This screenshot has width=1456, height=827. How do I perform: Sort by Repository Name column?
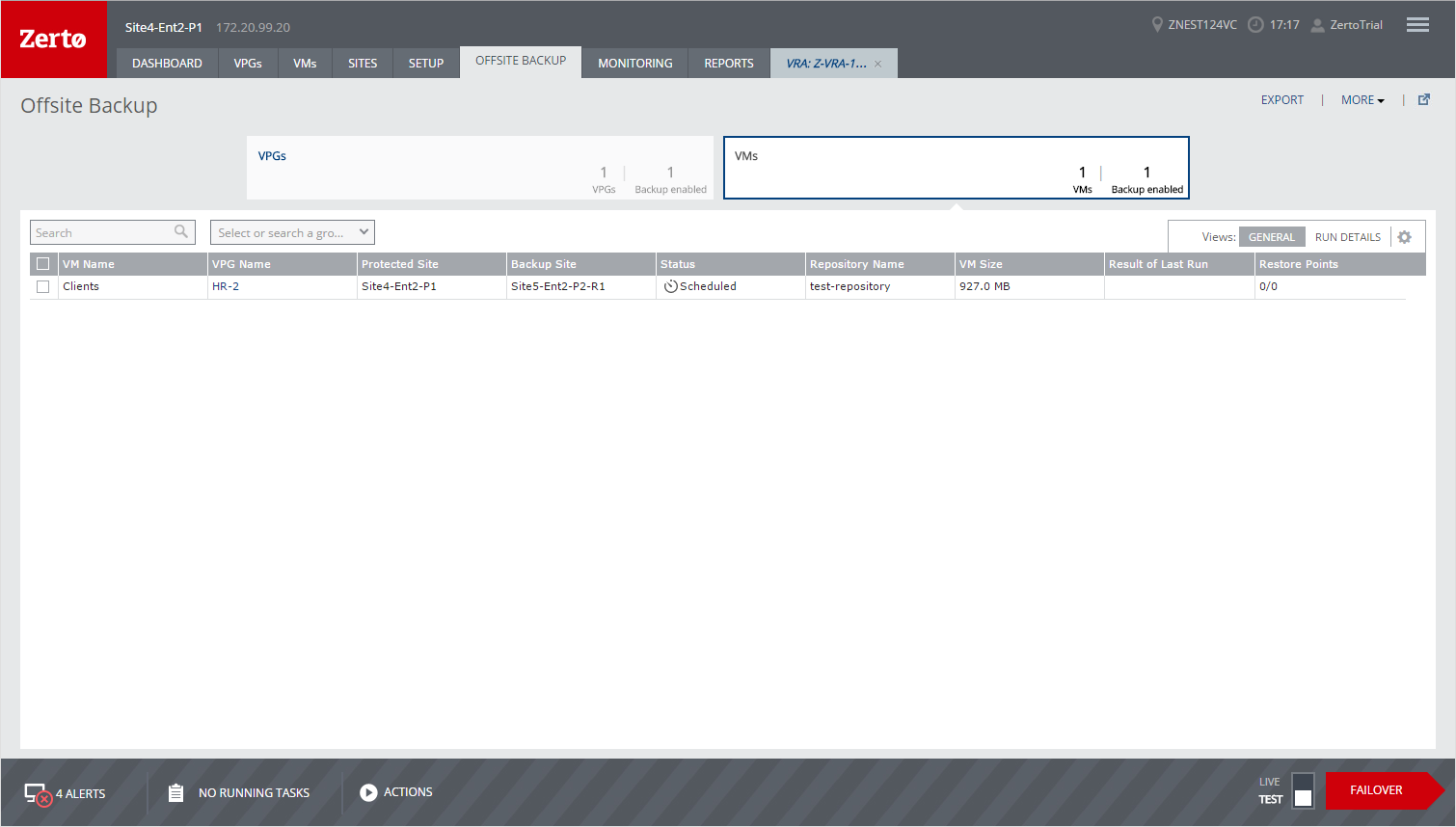coord(879,264)
